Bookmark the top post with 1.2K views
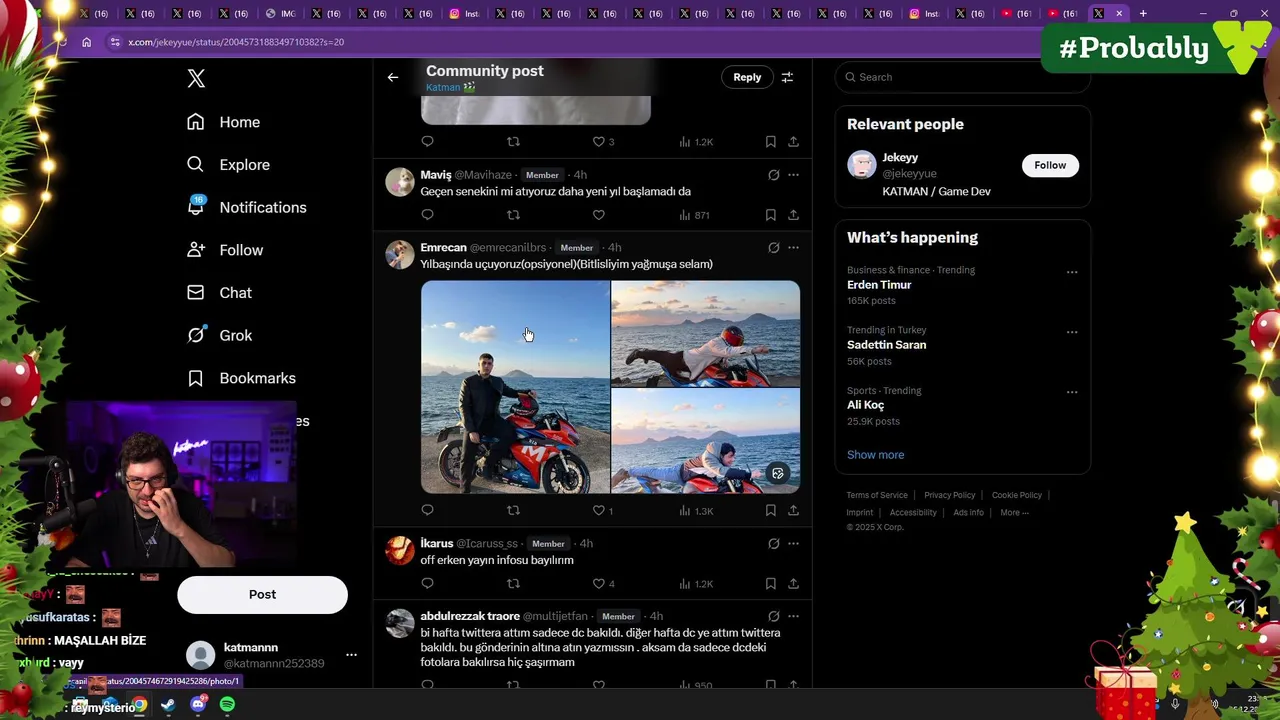 tap(770, 142)
